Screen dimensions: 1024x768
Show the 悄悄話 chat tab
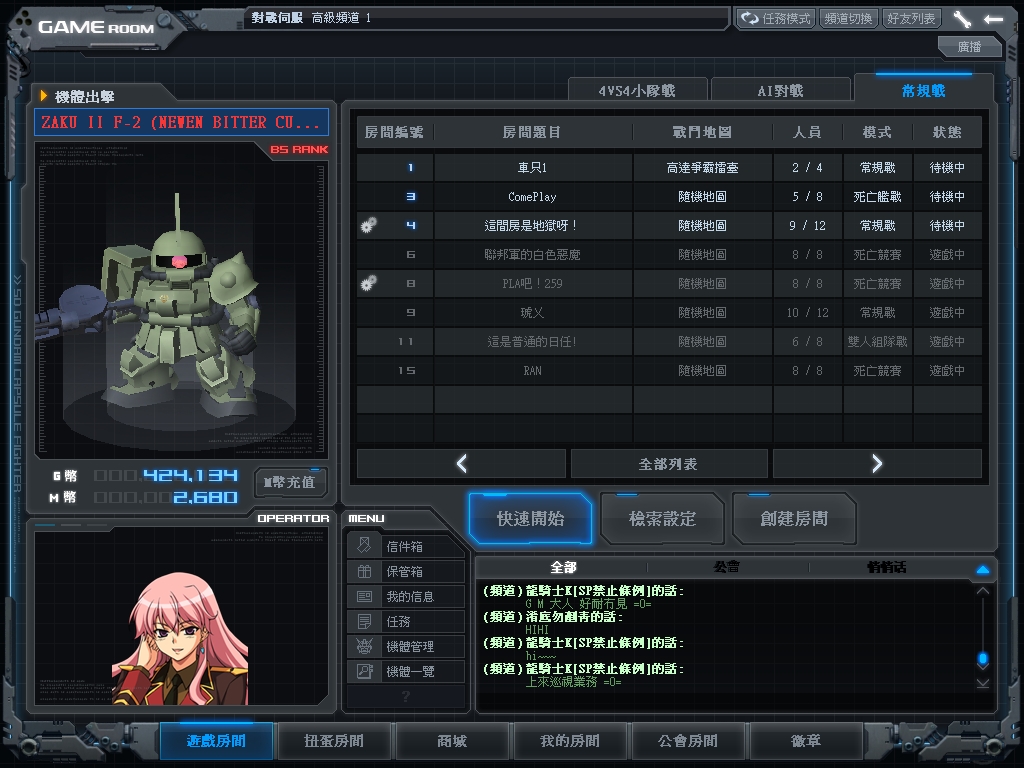pyautogui.click(x=887, y=567)
